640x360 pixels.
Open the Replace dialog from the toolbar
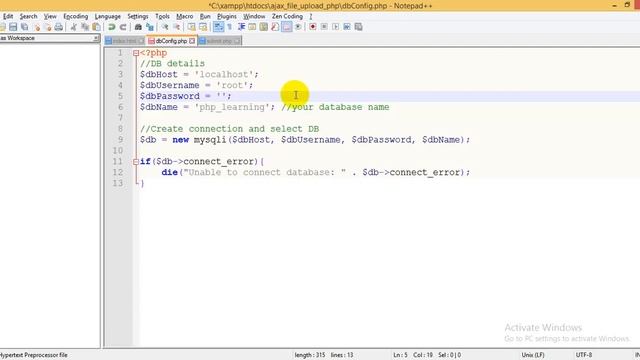pyautogui.click(x=150, y=27)
